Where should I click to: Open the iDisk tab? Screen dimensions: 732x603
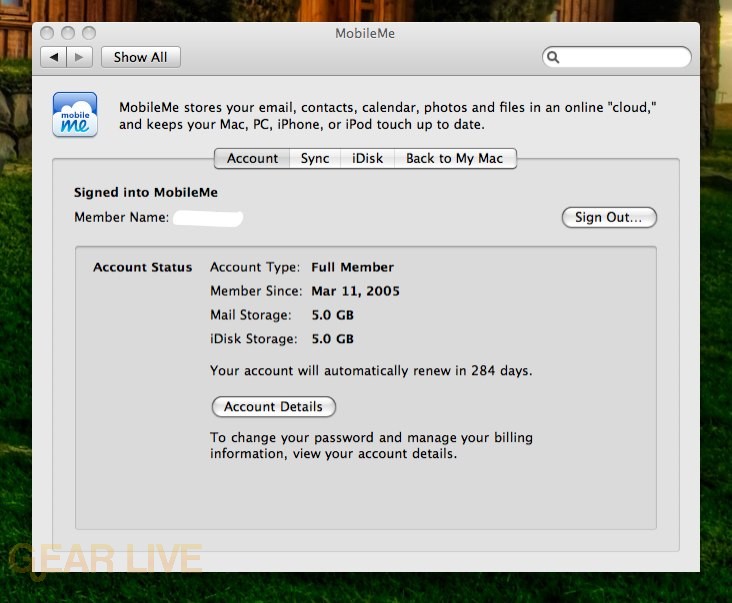[367, 158]
